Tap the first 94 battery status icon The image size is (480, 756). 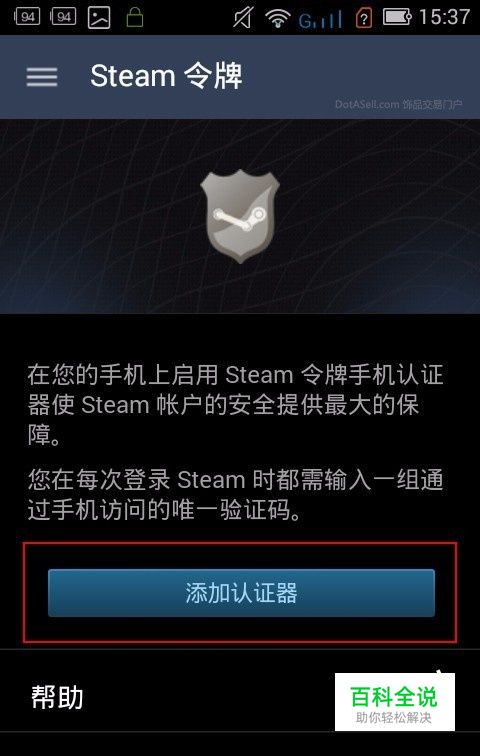pos(27,17)
